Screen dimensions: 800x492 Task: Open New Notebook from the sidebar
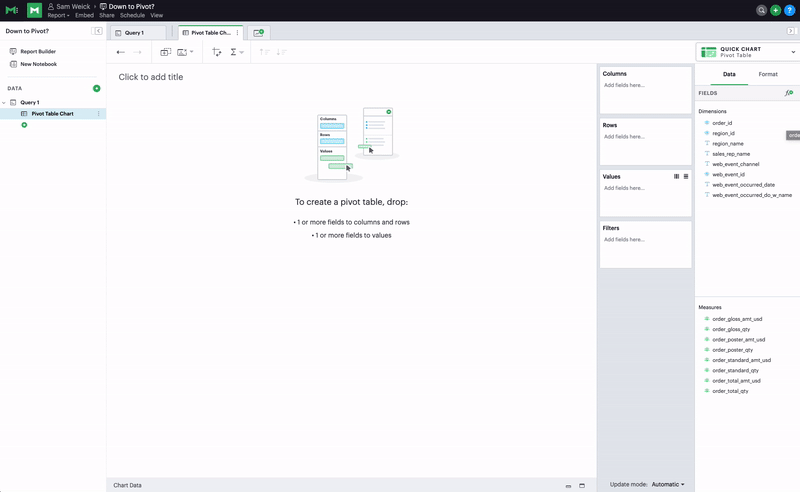(x=38, y=64)
